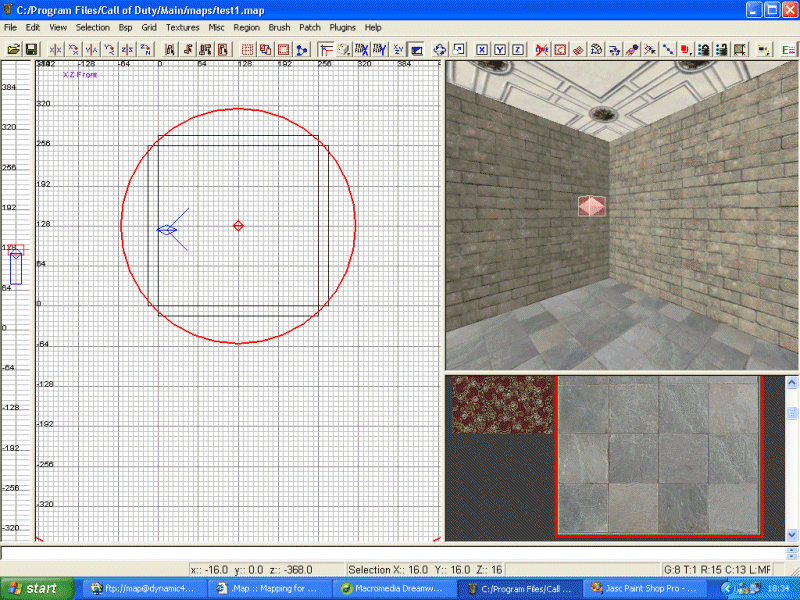The width and height of the screenshot is (800, 600).
Task: Open the Textures menu
Action: 182,28
